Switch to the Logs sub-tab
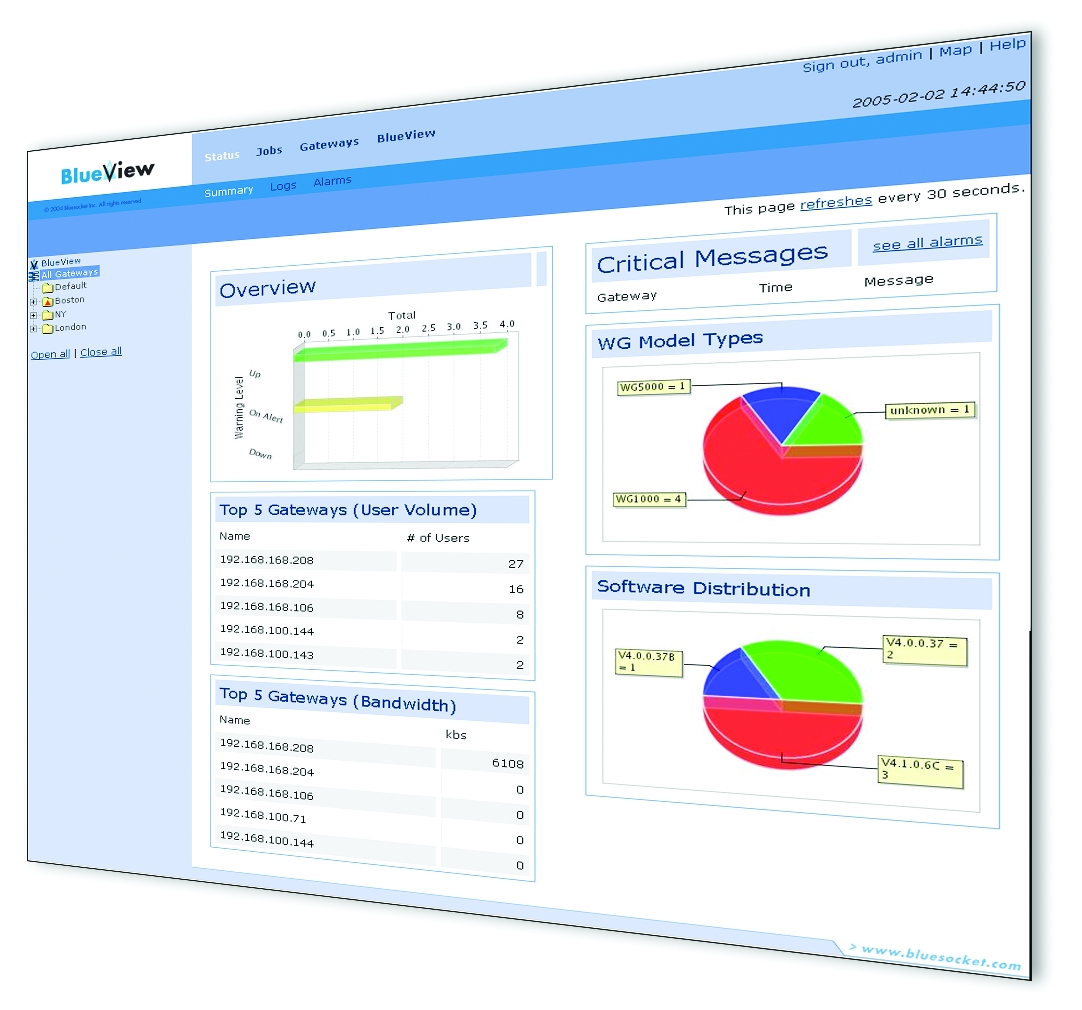1082x1010 pixels. coord(283,186)
